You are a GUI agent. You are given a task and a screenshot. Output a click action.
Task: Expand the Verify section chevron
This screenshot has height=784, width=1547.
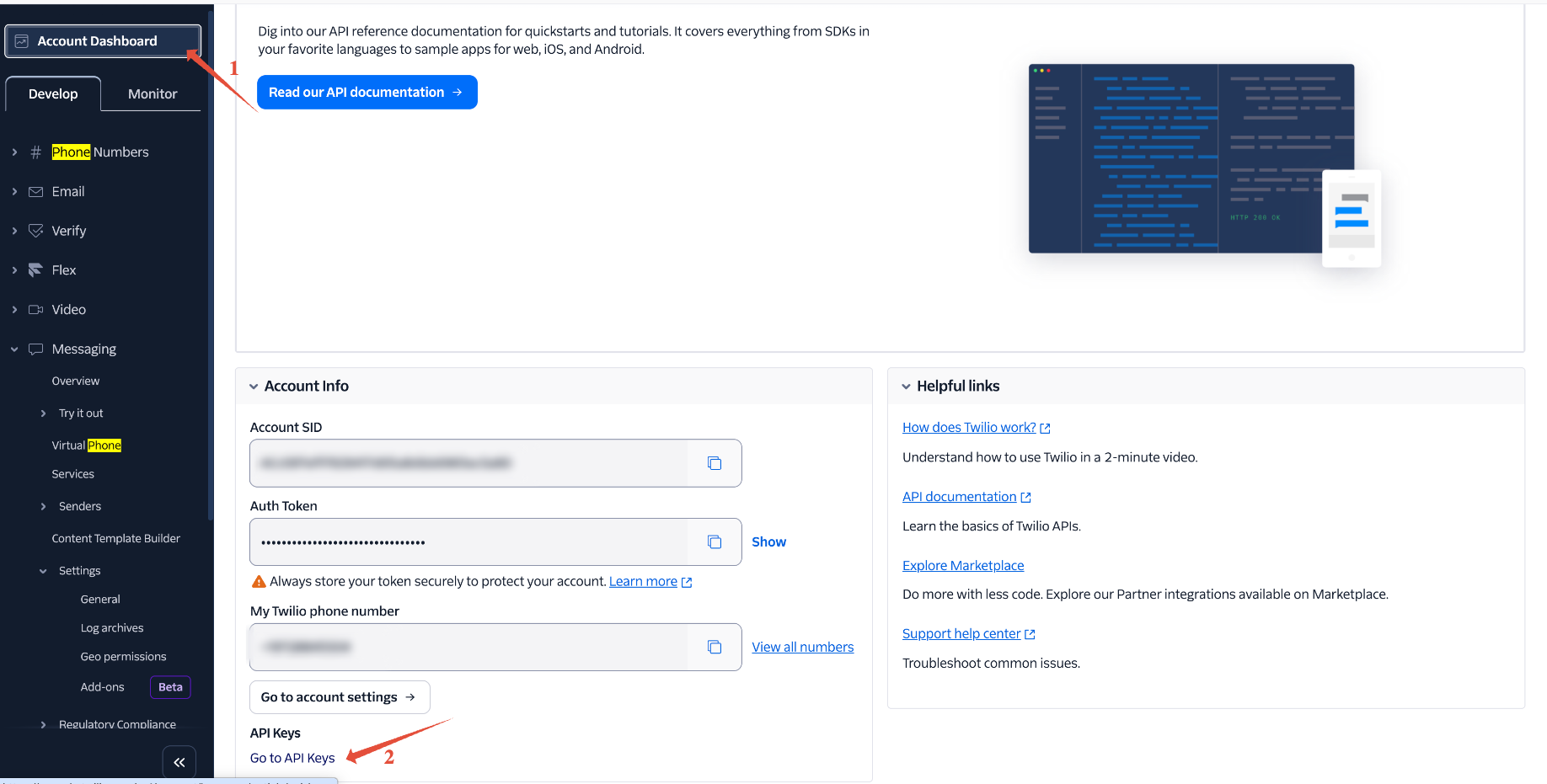click(14, 231)
